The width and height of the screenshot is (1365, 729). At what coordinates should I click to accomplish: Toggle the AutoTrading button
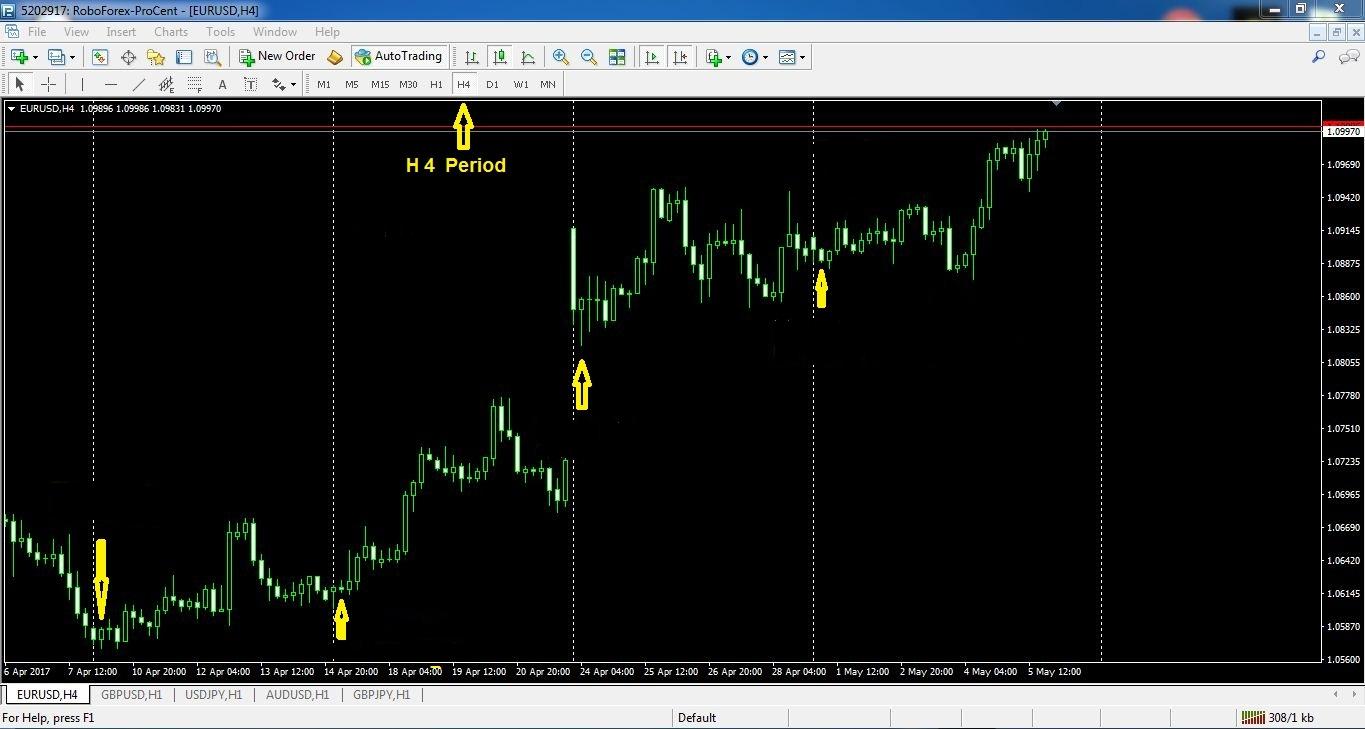[x=398, y=57]
